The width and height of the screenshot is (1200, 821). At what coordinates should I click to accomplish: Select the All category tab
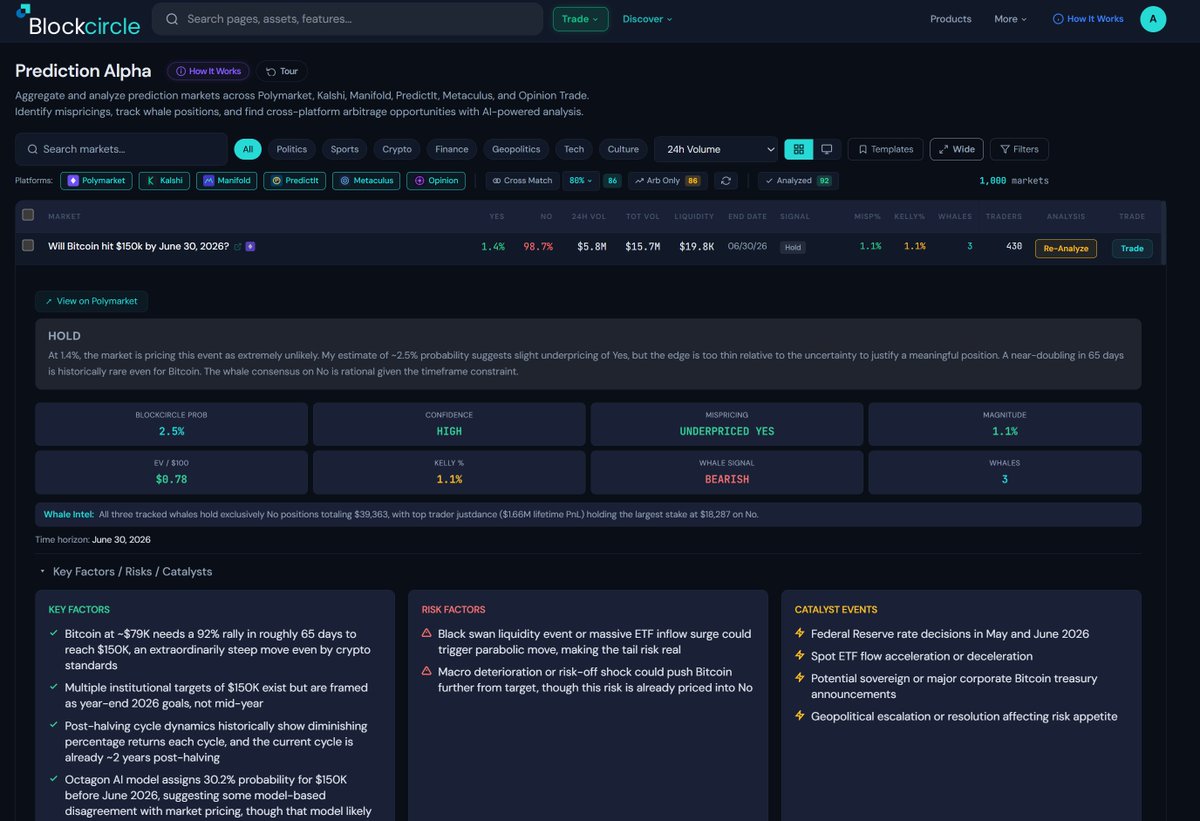point(248,149)
